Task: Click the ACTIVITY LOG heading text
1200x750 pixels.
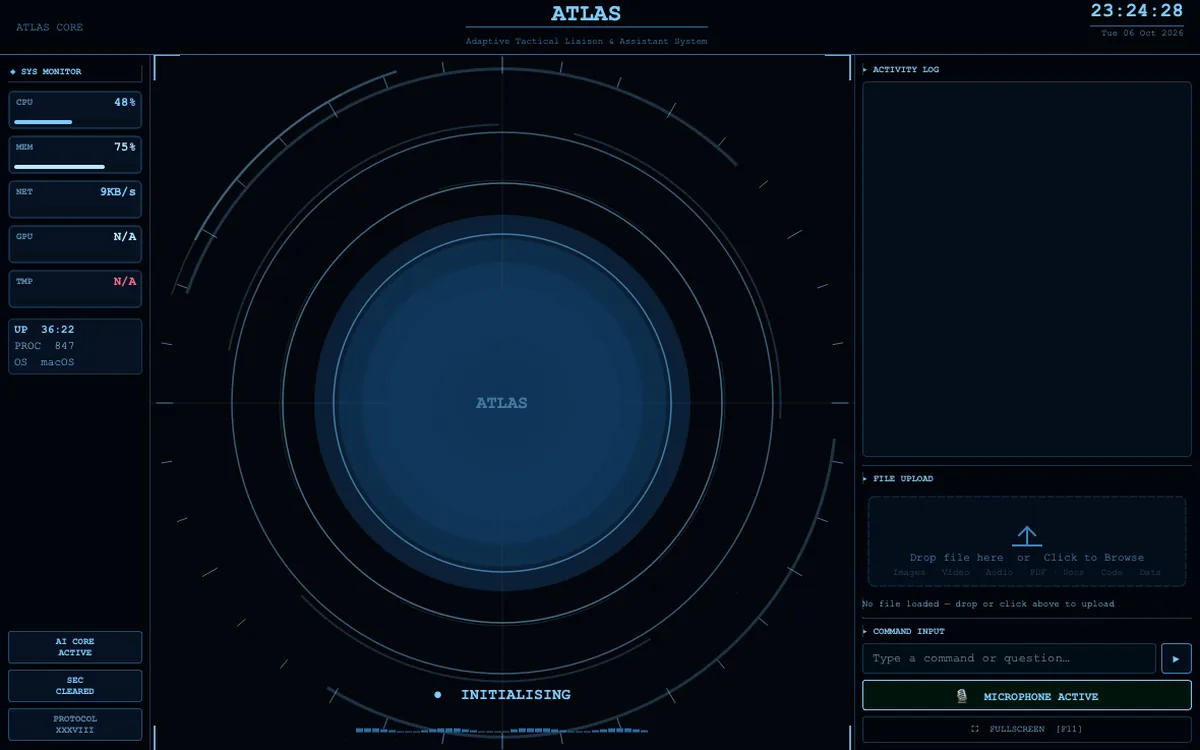Action: 906,70
